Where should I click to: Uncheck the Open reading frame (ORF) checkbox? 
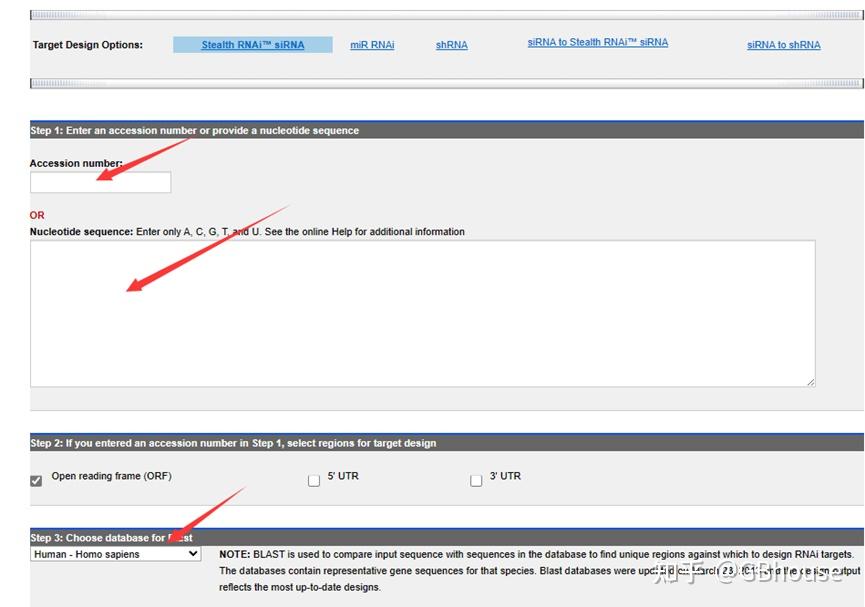tap(36, 481)
